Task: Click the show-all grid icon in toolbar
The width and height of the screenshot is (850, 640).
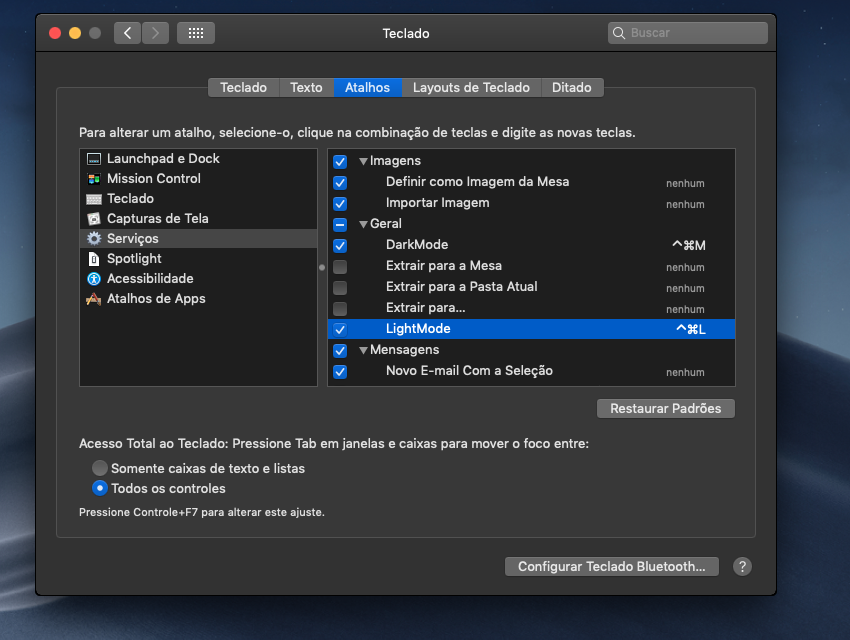Action: (x=196, y=33)
